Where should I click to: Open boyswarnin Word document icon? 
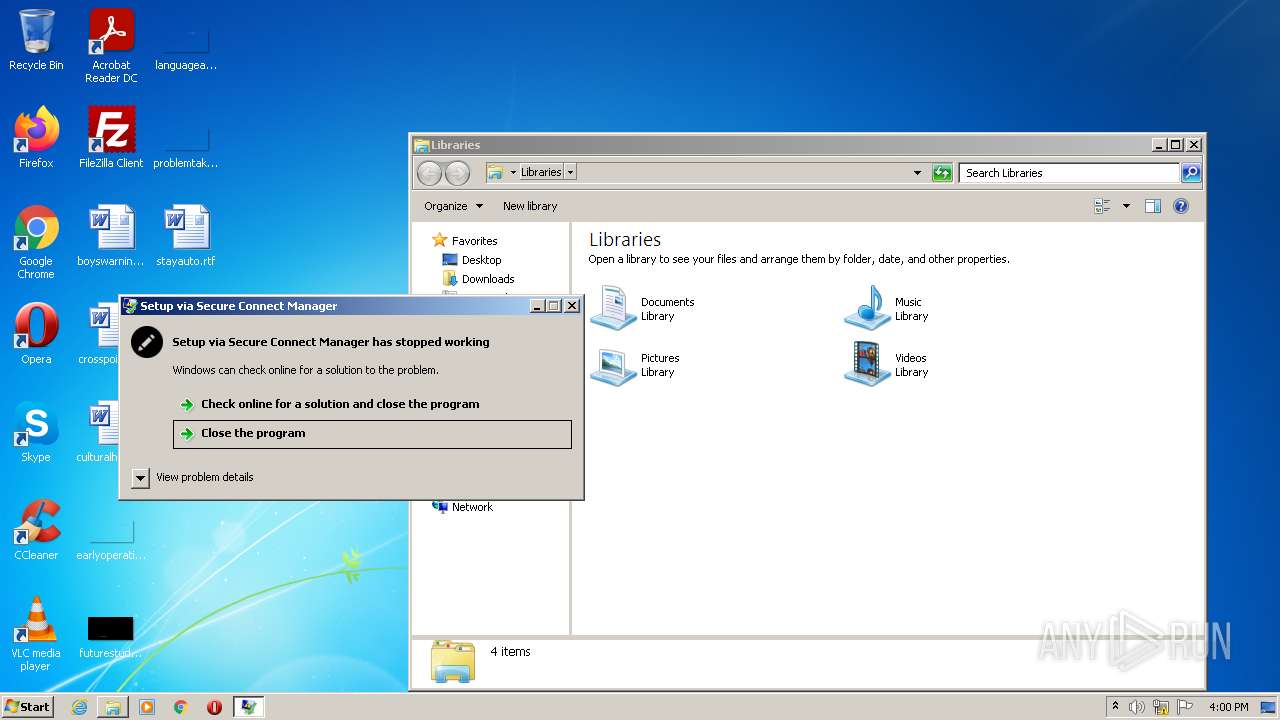111,236
